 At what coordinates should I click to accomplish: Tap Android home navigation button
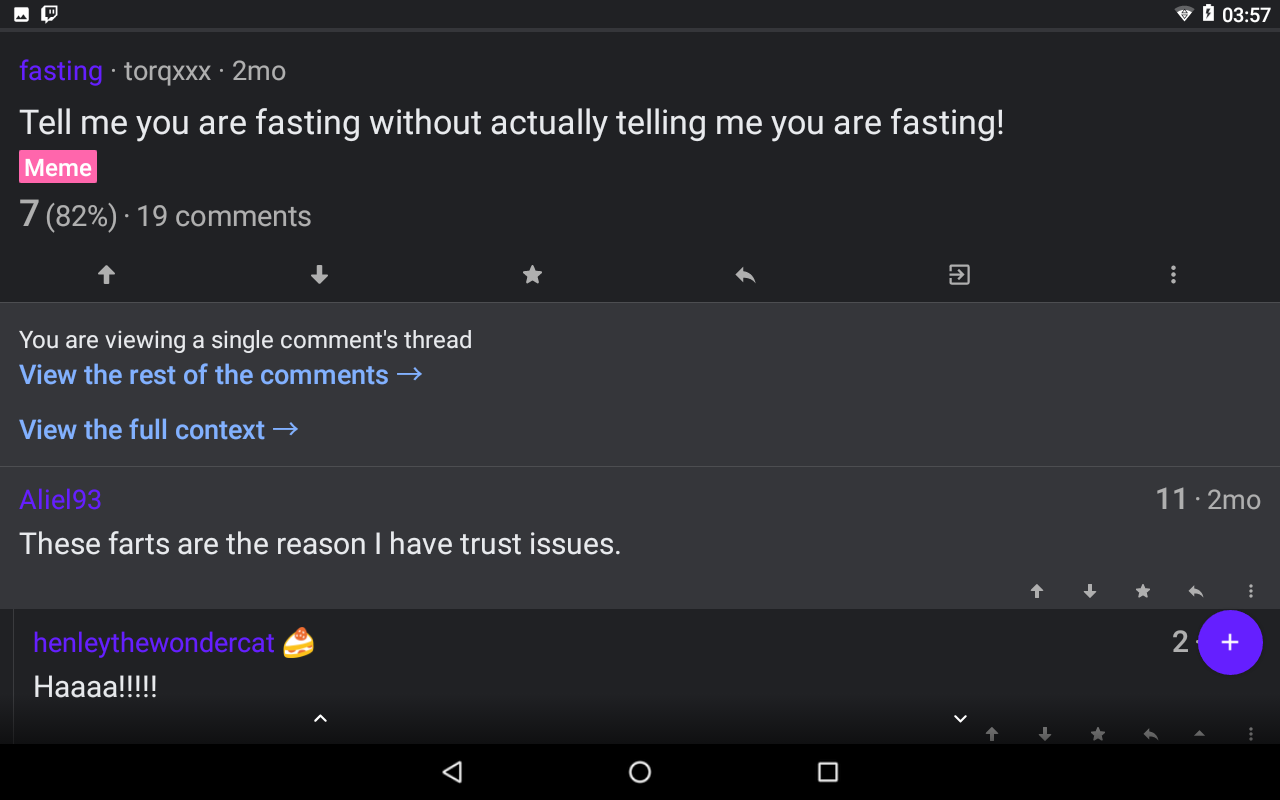640,772
